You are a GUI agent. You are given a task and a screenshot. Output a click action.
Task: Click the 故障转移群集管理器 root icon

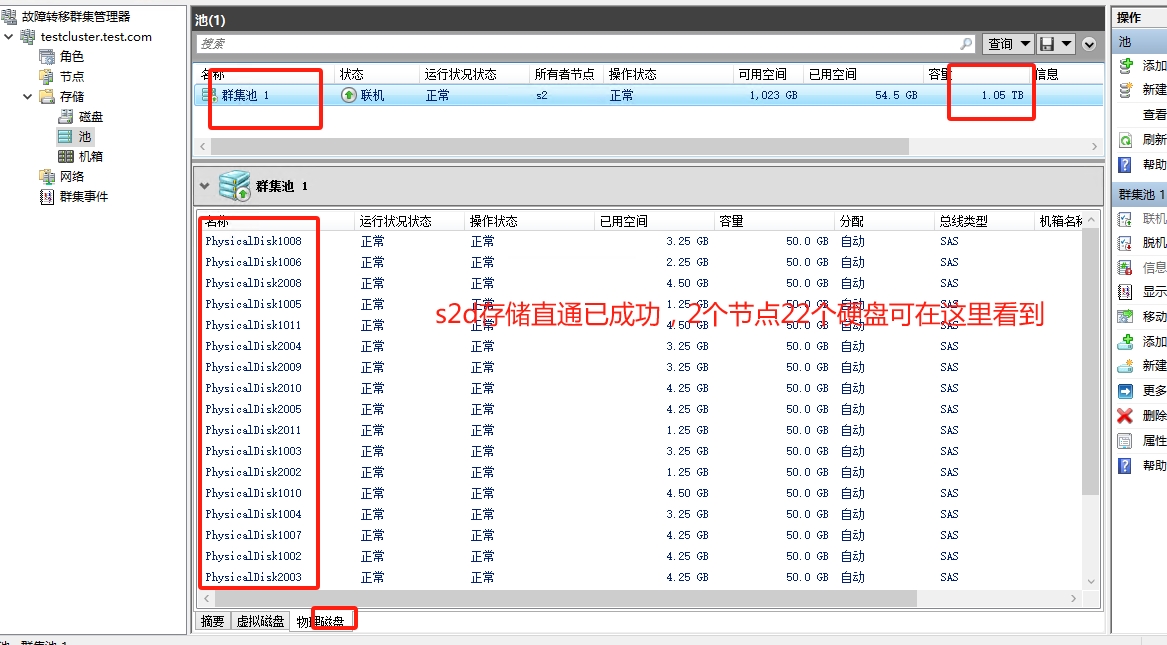point(9,16)
